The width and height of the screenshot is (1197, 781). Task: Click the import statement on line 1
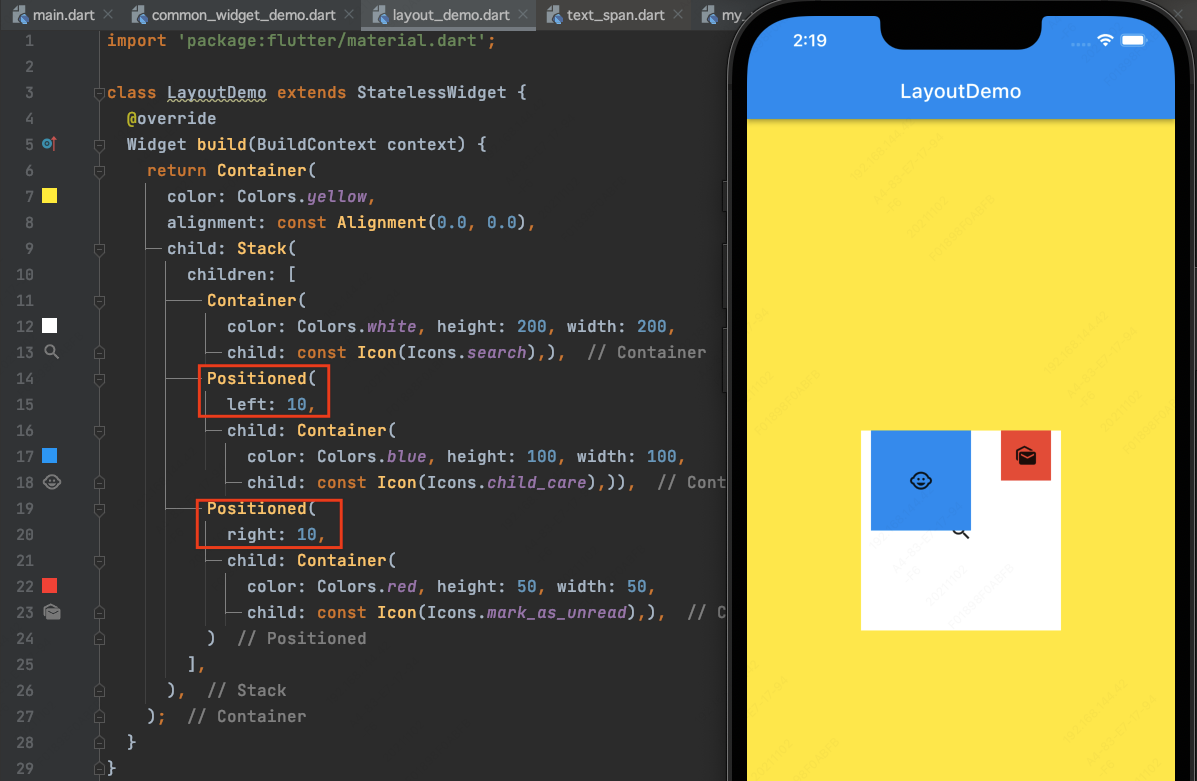301,40
